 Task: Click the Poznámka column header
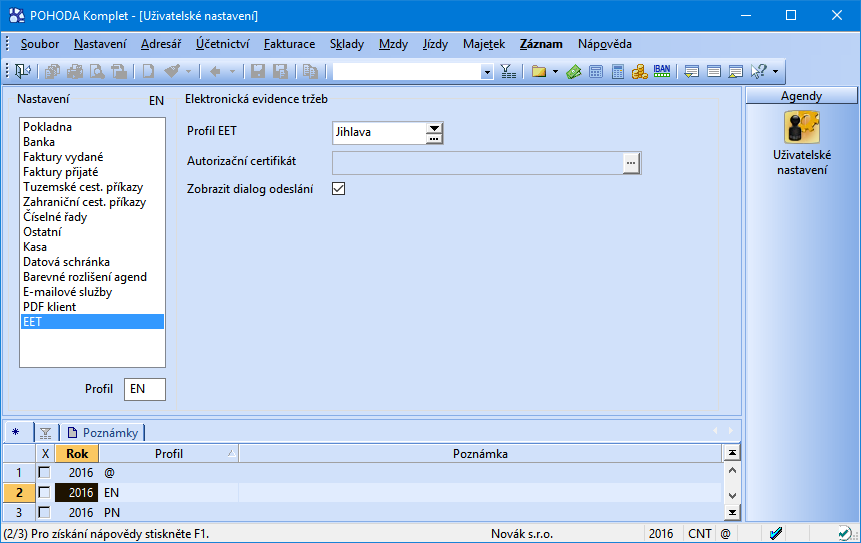480,454
